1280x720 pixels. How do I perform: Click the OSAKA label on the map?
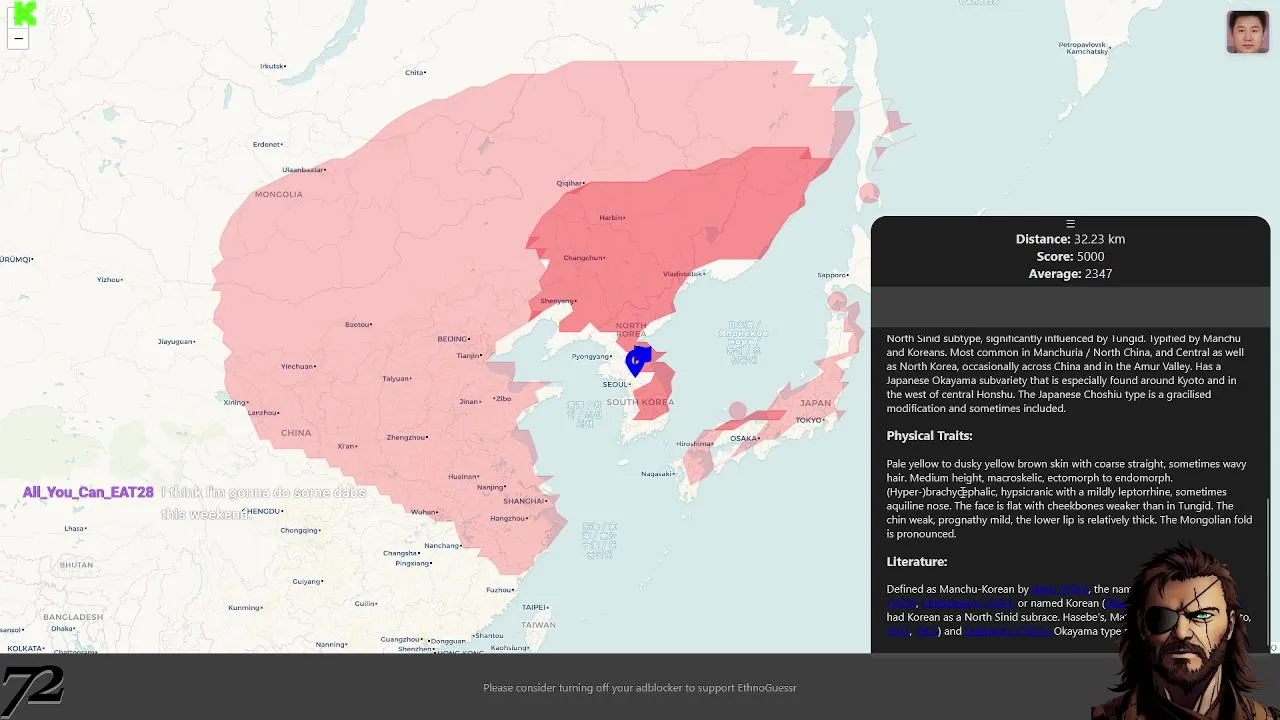pyautogui.click(x=744, y=438)
